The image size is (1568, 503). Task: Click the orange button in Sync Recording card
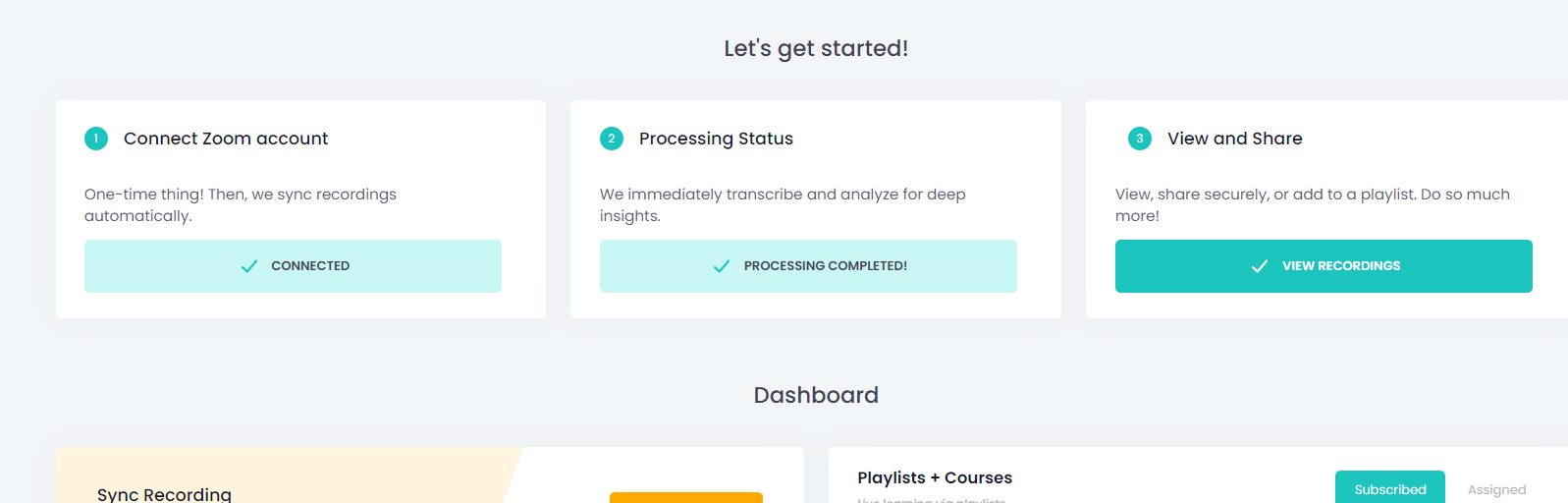(x=685, y=497)
